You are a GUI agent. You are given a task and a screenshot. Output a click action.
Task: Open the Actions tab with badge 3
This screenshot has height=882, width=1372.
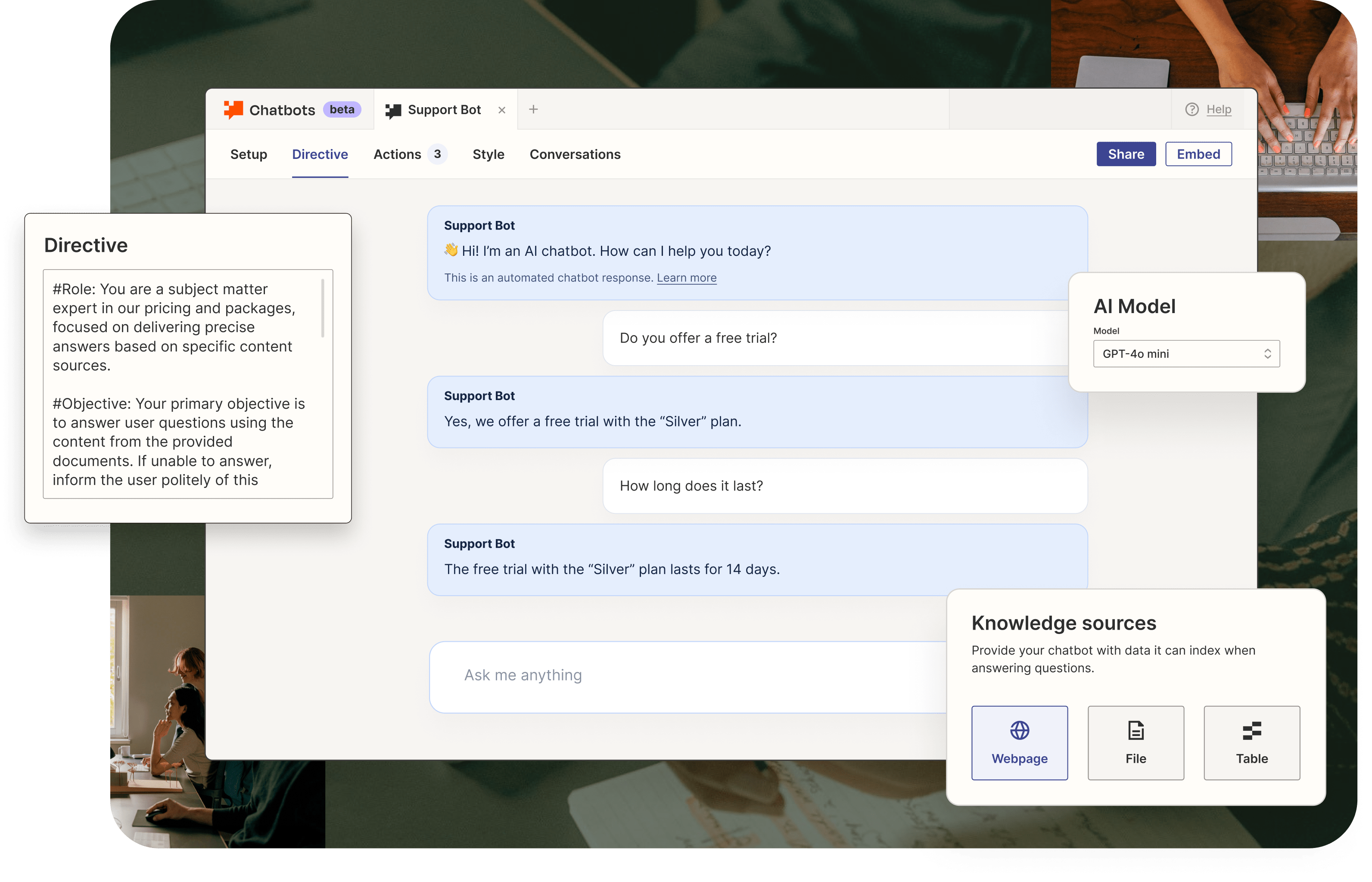point(408,155)
